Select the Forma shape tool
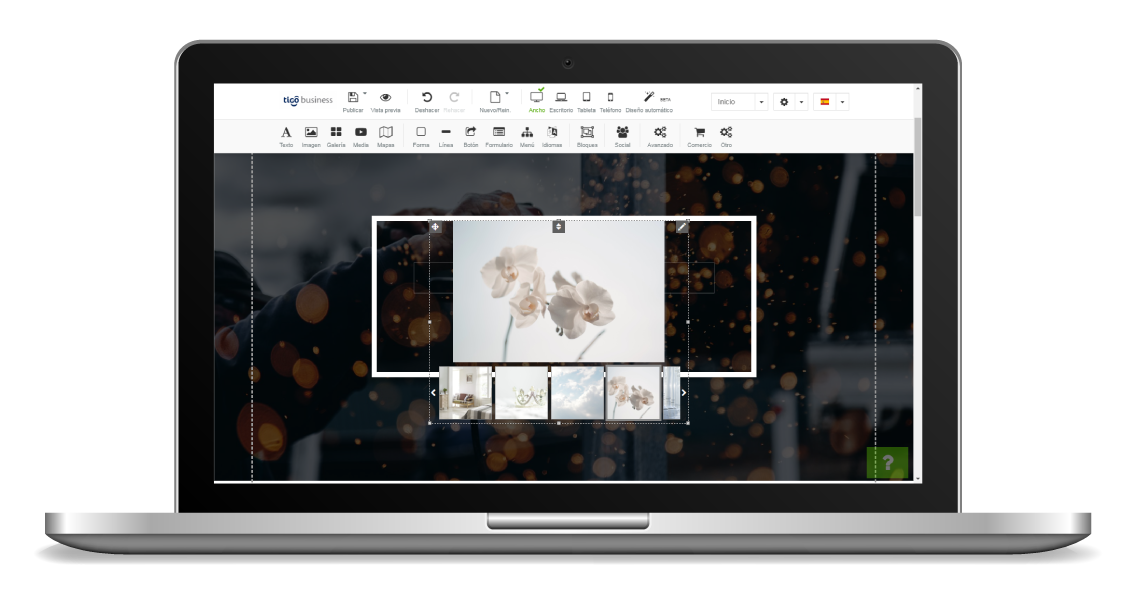Image resolution: width=1134 pixels, height=599 pixels. [421, 135]
